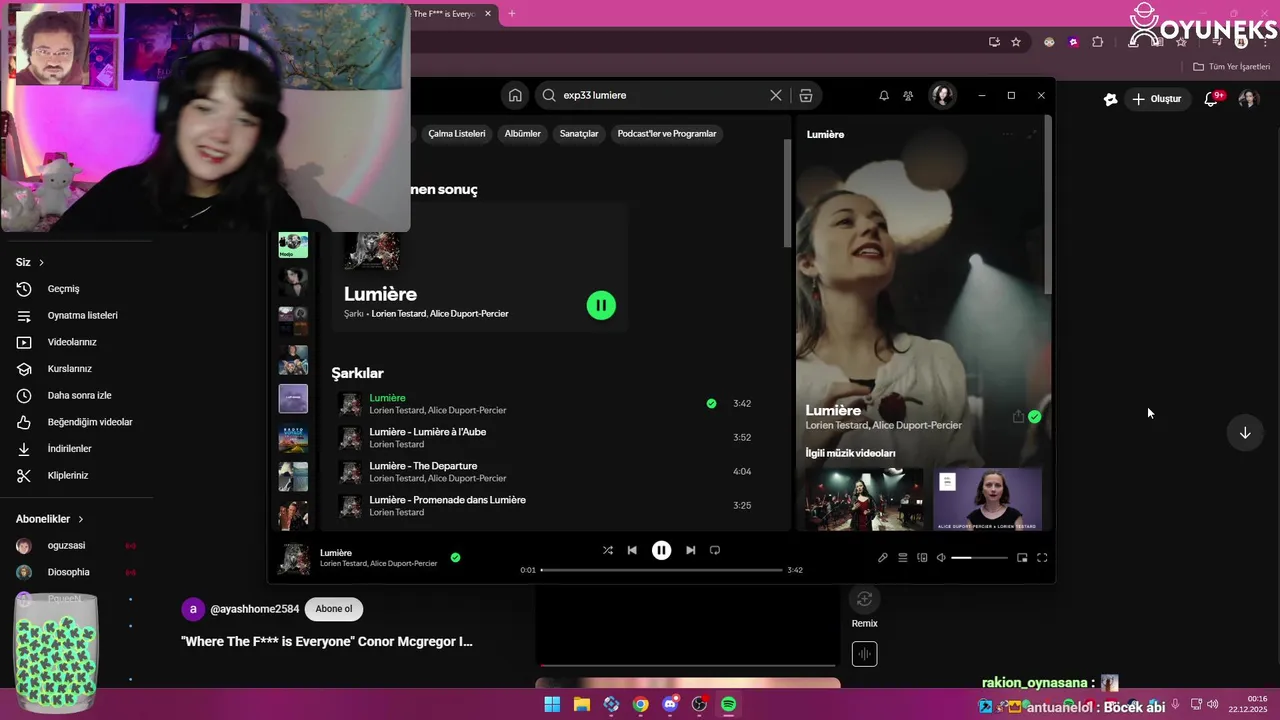Open İndirilenler in YouTube sidebar
1280x720 pixels.
[x=70, y=449]
